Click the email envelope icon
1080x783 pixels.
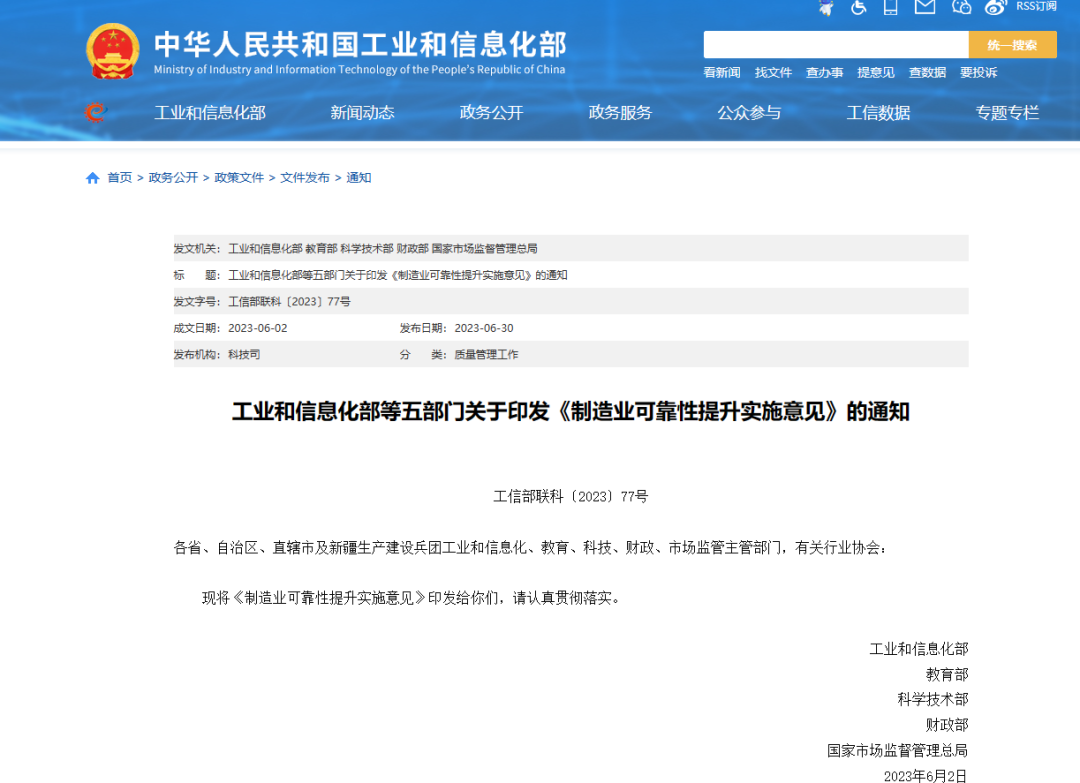tap(925, 7)
